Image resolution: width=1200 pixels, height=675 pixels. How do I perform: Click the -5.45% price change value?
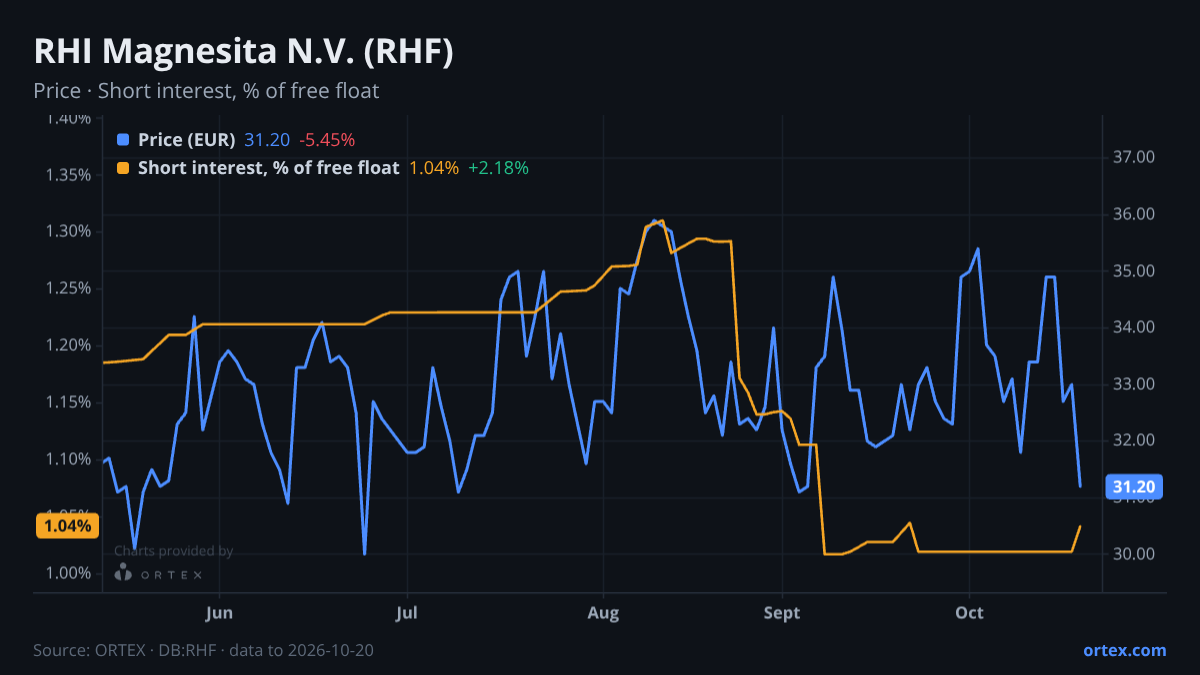point(327,140)
